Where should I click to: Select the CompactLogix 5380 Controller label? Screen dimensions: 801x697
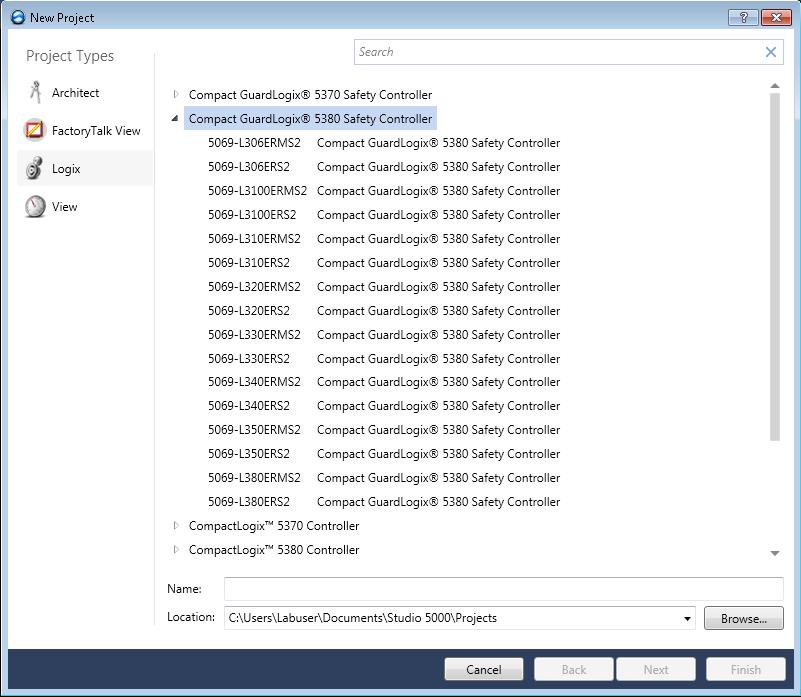point(274,550)
